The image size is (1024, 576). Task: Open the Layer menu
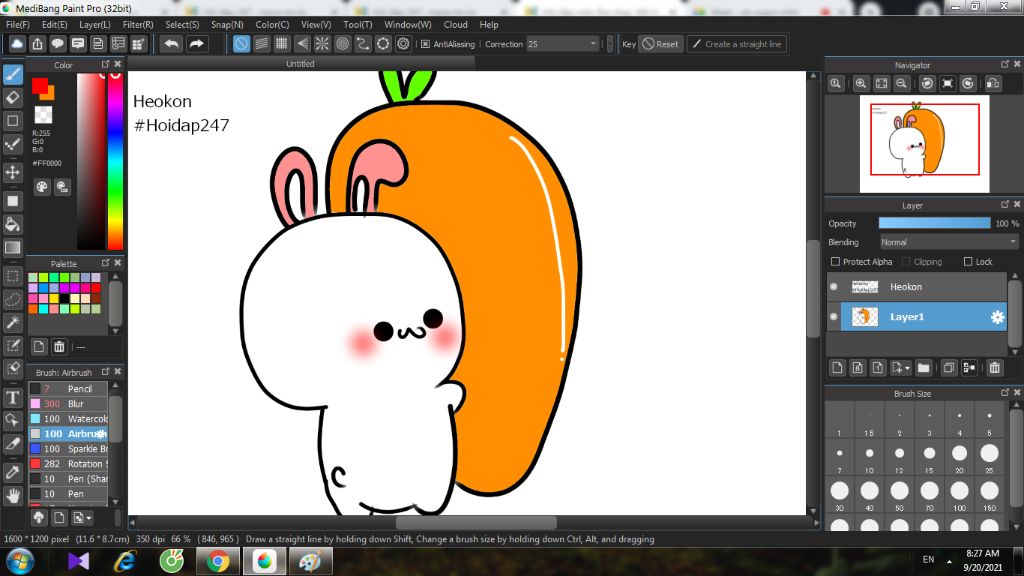(x=95, y=25)
